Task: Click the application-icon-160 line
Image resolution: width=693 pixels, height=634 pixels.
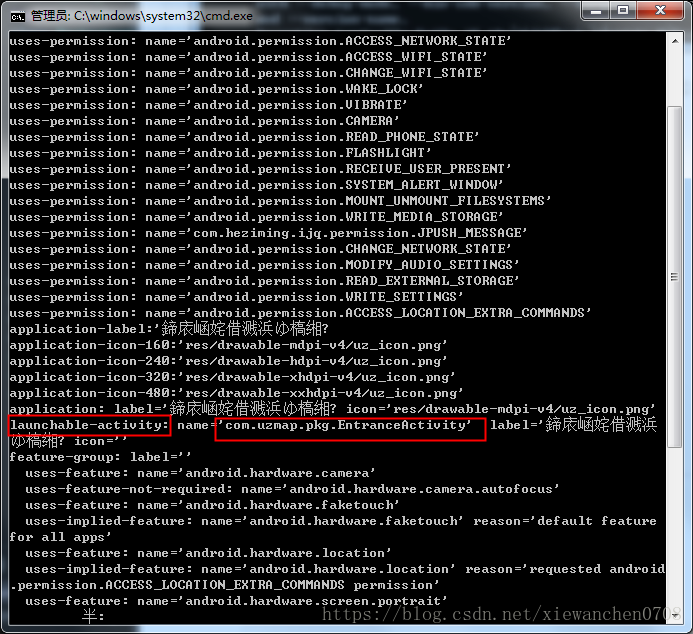Action: (228, 345)
